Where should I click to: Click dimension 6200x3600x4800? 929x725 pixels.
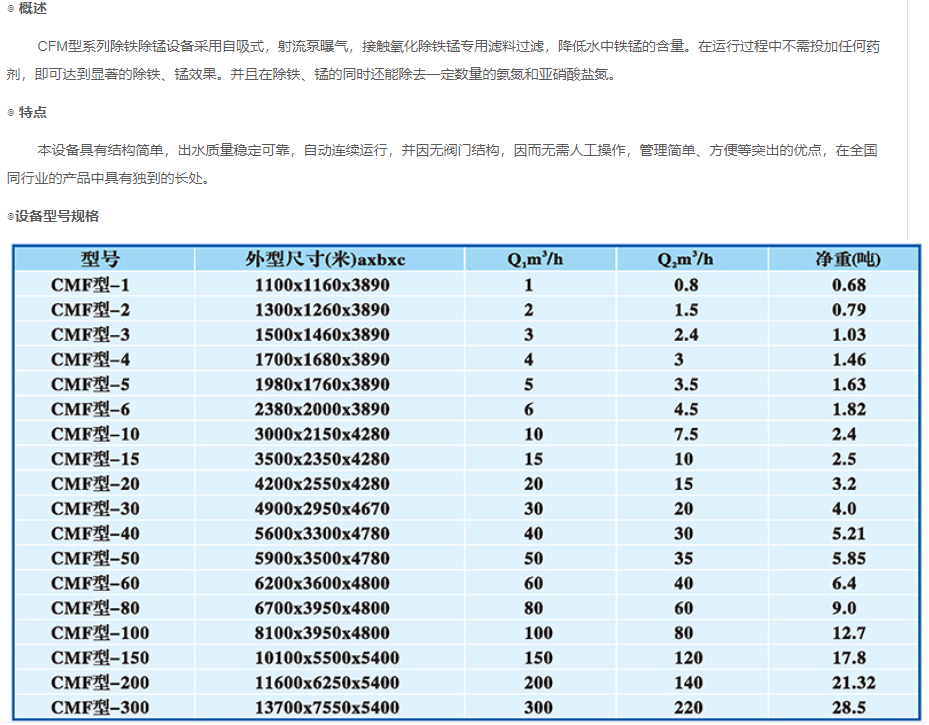tap(322, 583)
